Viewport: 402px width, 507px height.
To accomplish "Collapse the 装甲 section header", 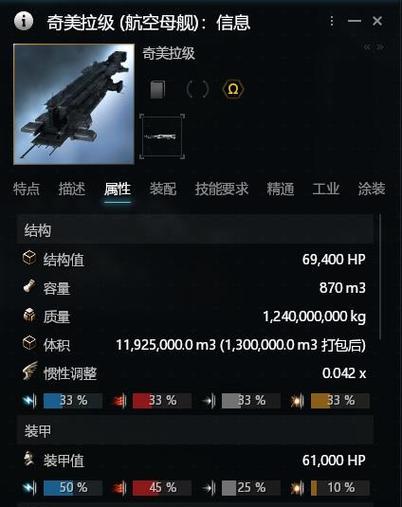I will click(x=195, y=431).
